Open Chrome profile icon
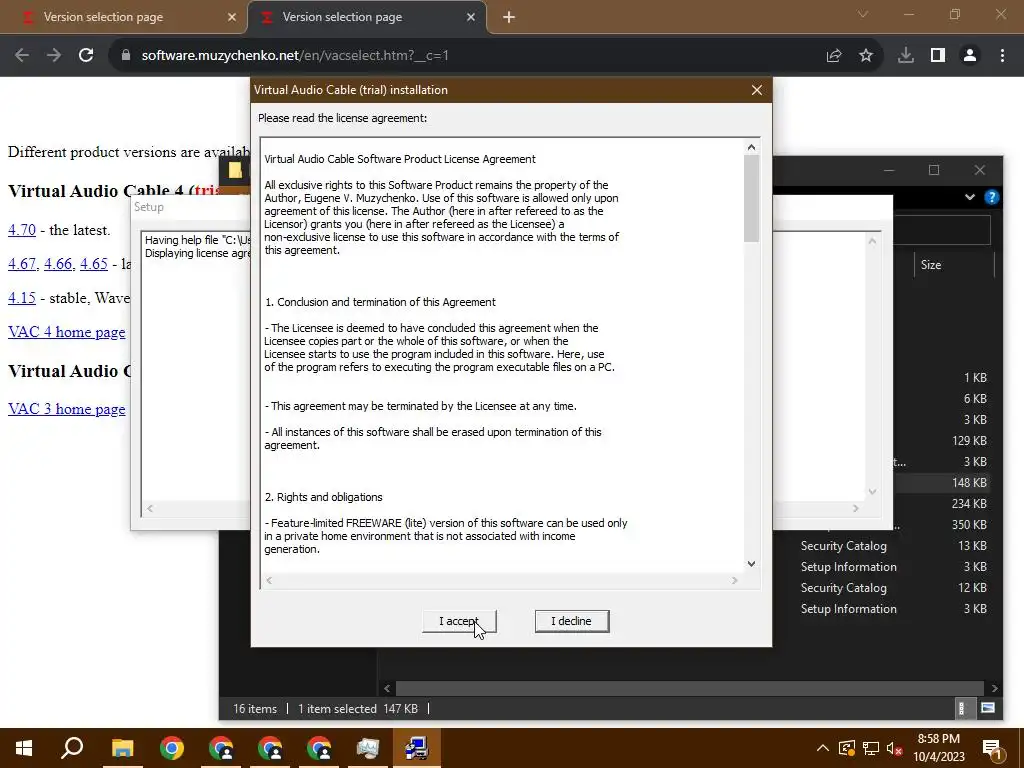This screenshot has height=768, width=1024. [970, 56]
